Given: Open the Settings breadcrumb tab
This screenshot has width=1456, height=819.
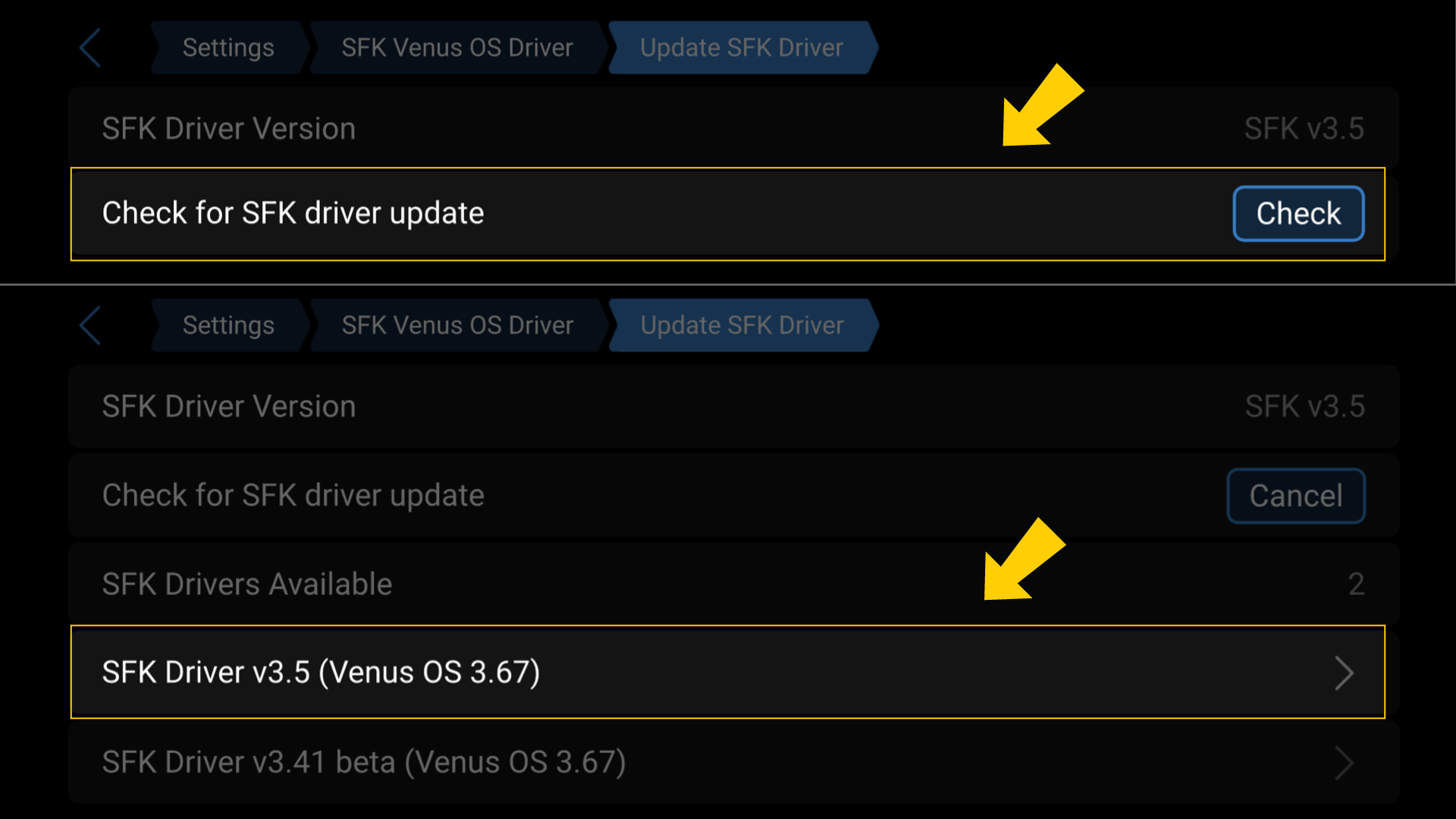Looking at the screenshot, I should coord(227,47).
